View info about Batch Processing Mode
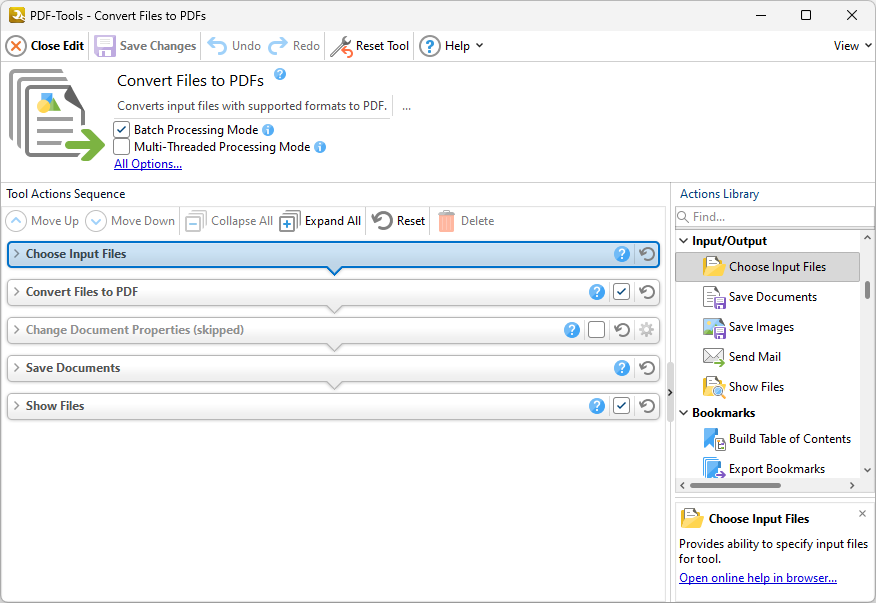Image resolution: width=876 pixels, height=603 pixels. pyautogui.click(x=268, y=130)
